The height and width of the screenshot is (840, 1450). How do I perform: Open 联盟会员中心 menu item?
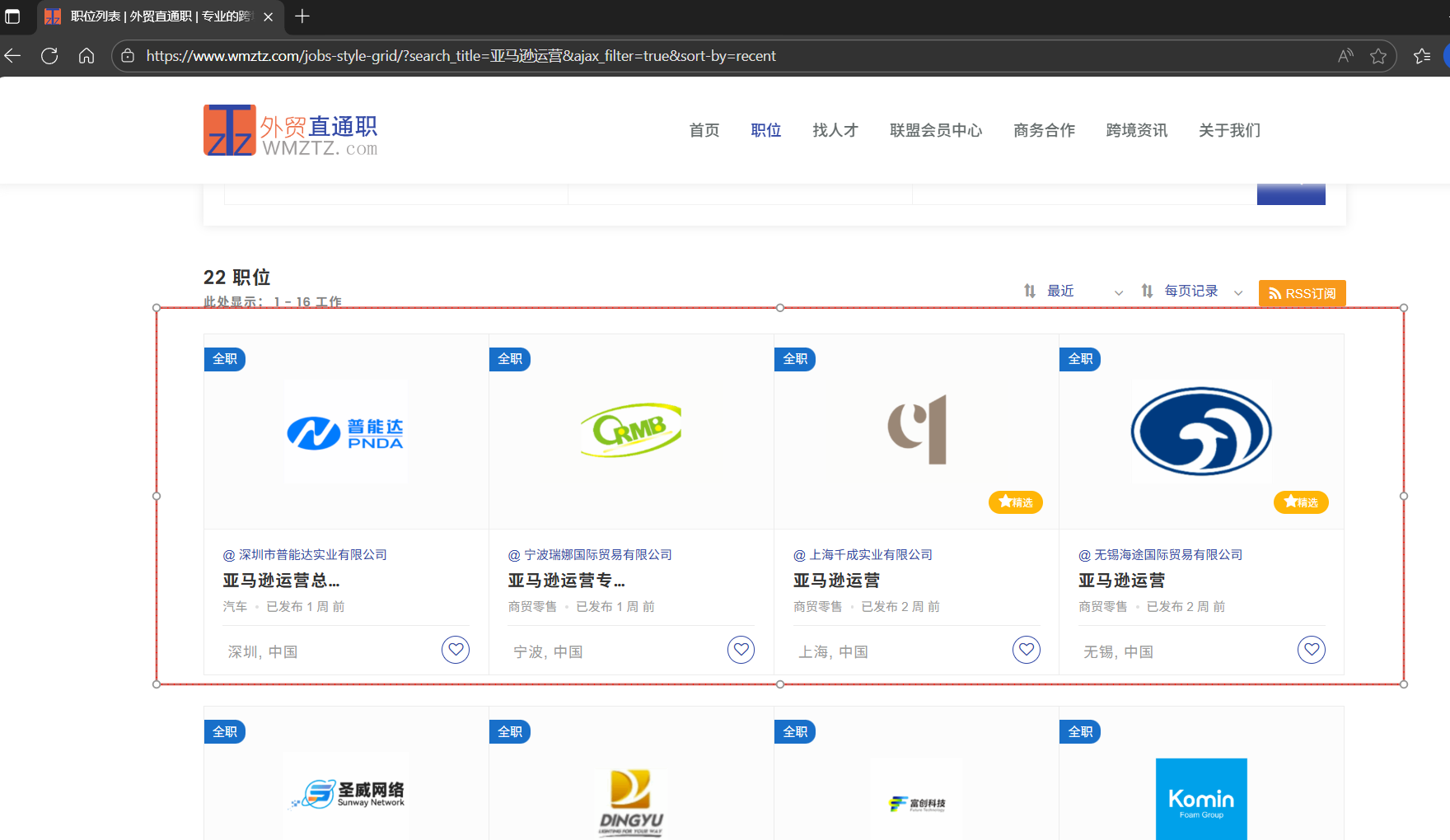(936, 130)
